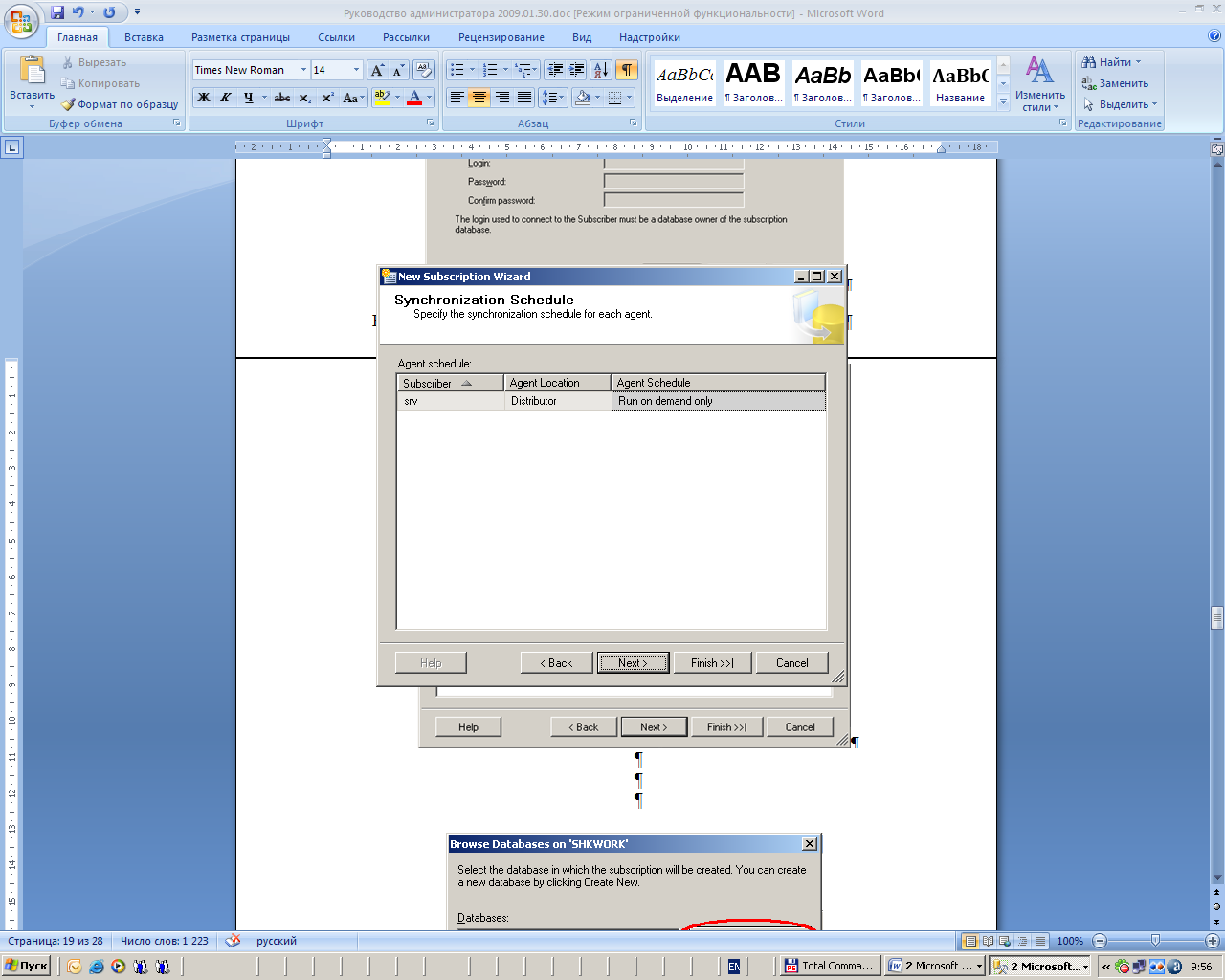This screenshot has height=980, width=1225.
Task: Open Изменить стили dropdown
Action: click(x=1039, y=84)
